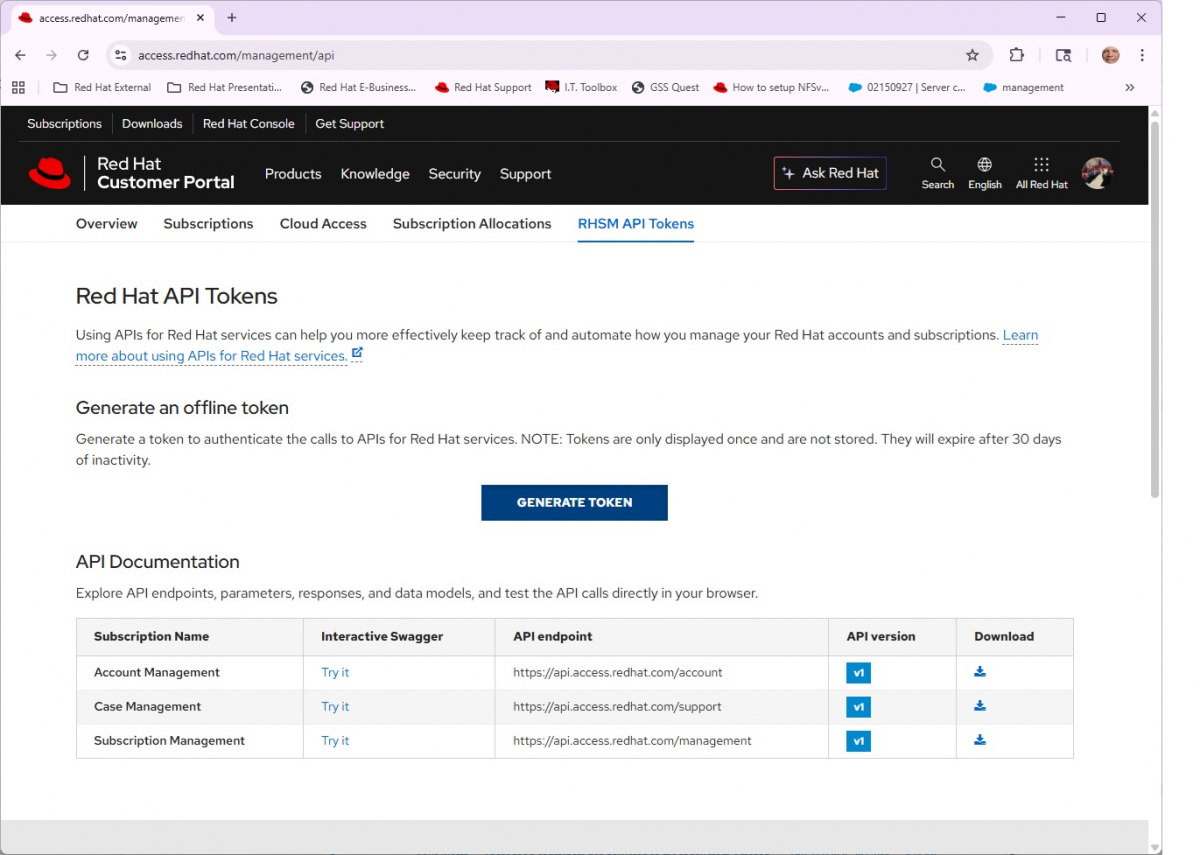Screen dimensions: 1200x855
Task: Close the access.redhat.com tab
Action: pos(200,18)
